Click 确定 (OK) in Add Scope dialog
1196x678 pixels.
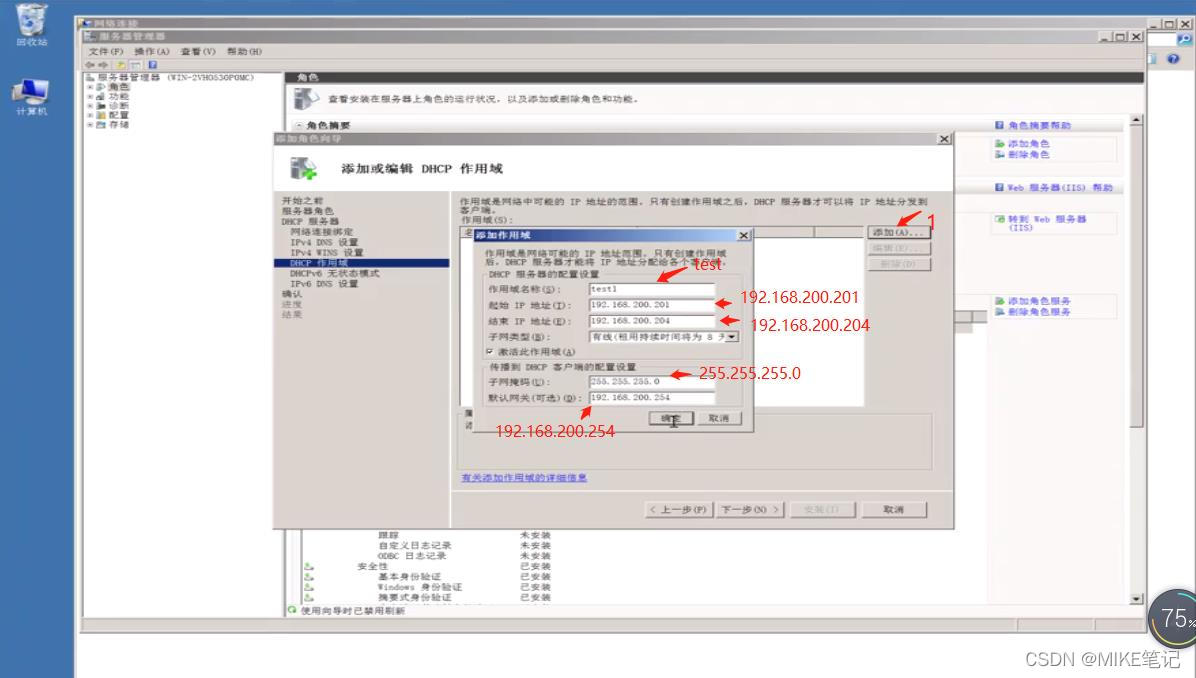(671, 418)
